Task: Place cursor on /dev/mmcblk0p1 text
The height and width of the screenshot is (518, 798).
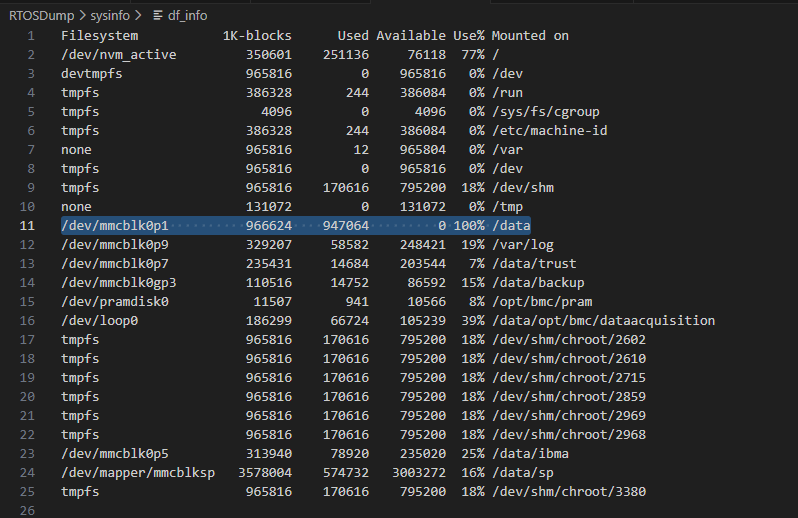Action: pos(115,226)
